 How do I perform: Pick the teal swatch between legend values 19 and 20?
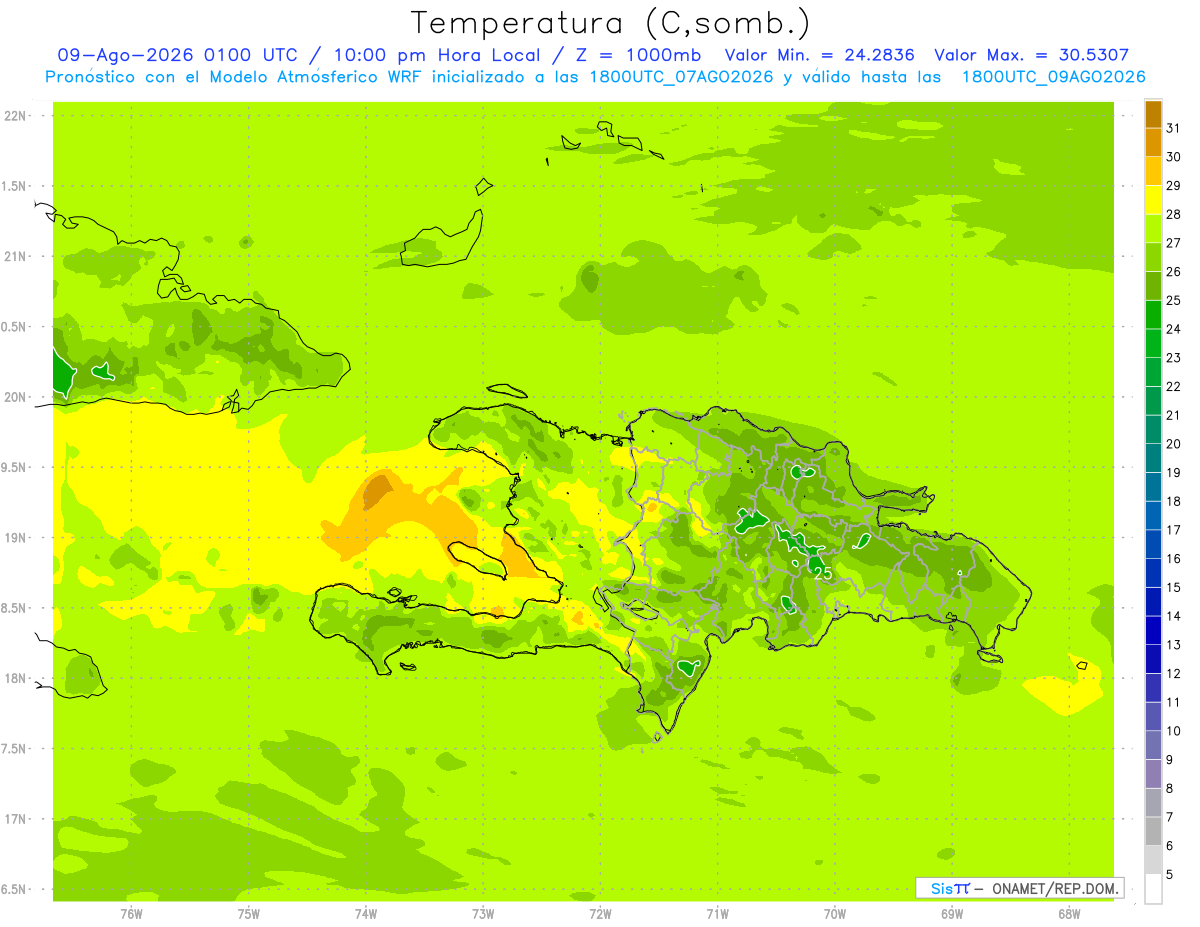coord(1153,458)
